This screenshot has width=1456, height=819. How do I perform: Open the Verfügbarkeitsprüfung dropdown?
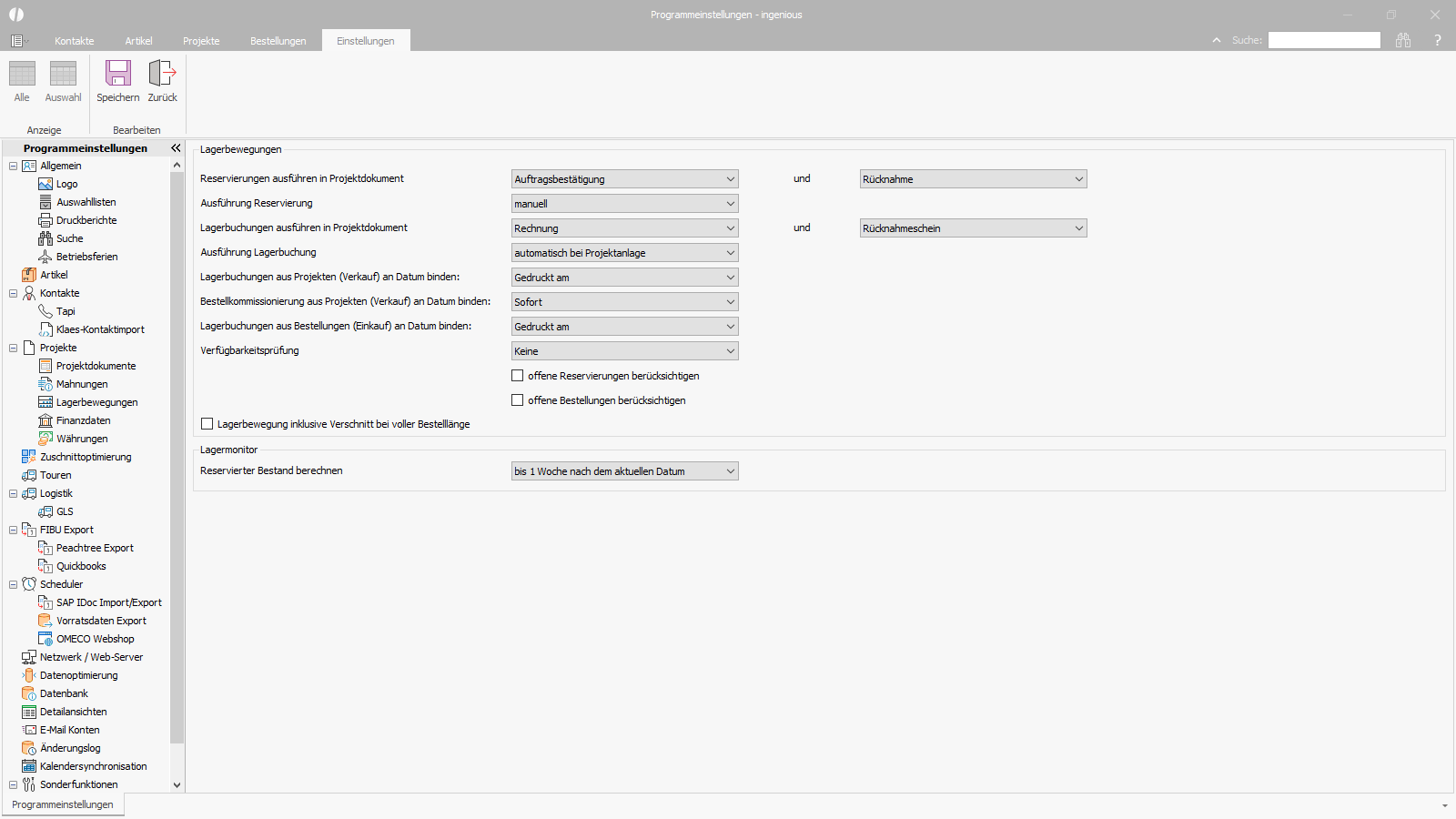tap(625, 351)
